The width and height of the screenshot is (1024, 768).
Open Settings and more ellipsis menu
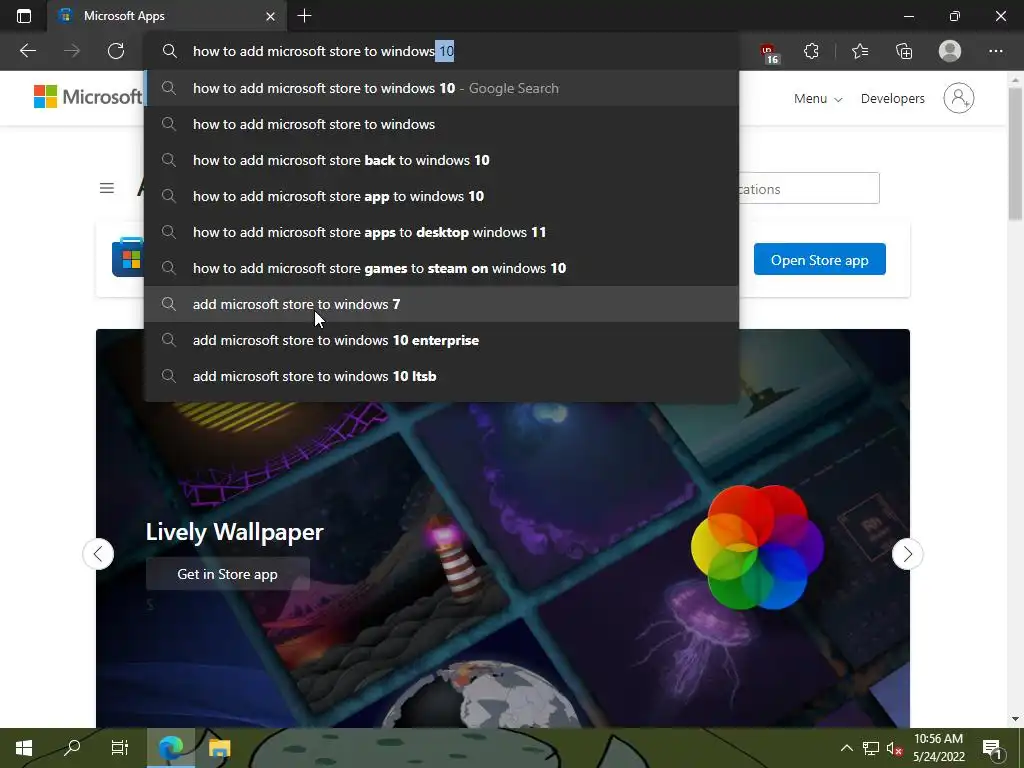click(x=995, y=51)
